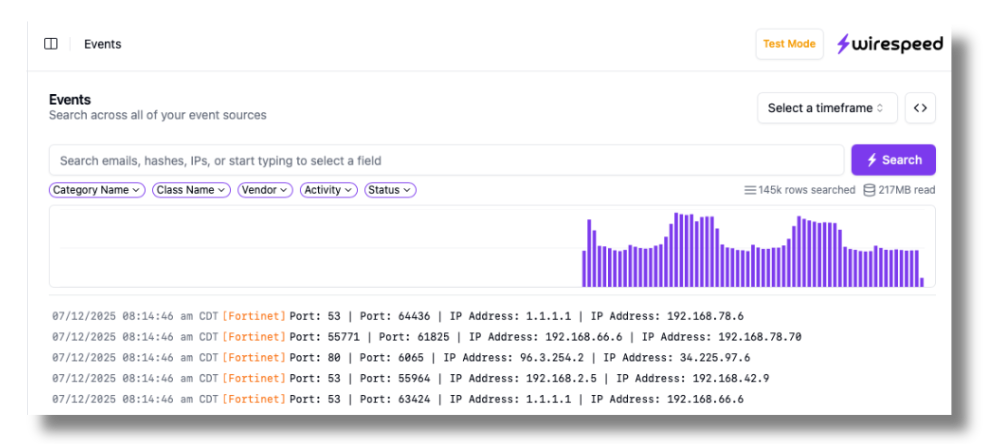Click Fortinet tag on the Port 80 event
Screen dimensions: 984x444
tap(254, 358)
